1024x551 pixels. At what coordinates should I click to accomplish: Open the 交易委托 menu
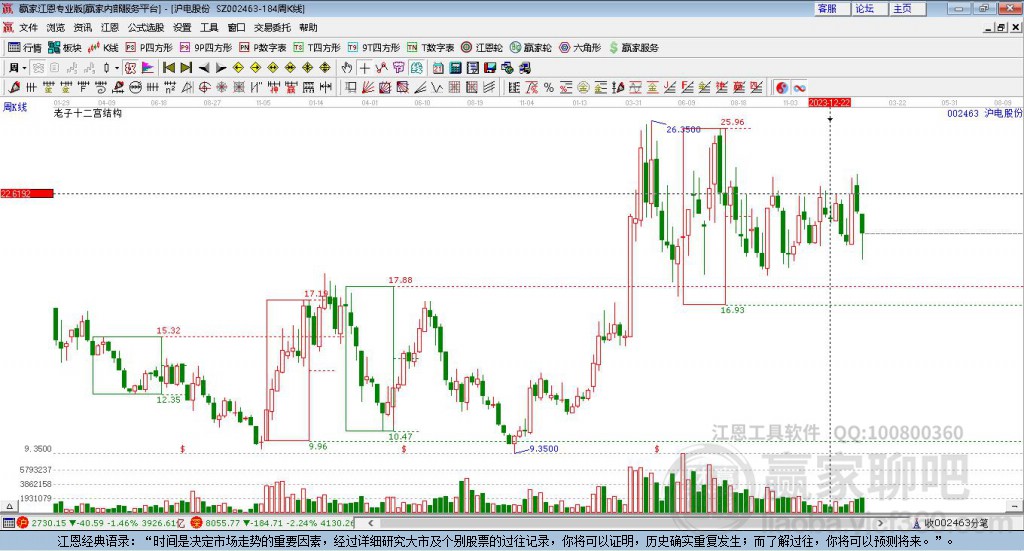(272, 27)
